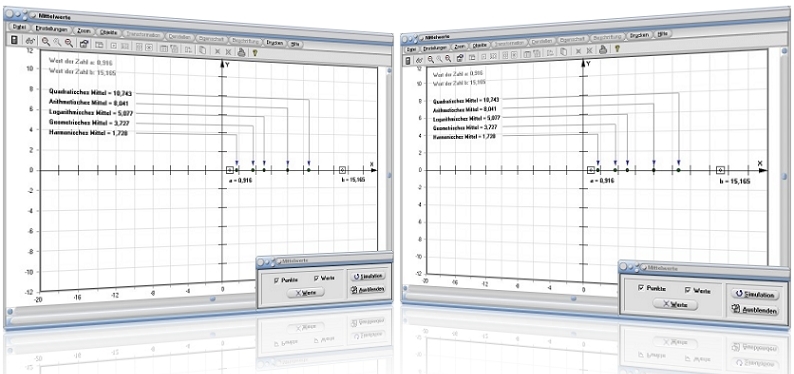The height and width of the screenshot is (374, 794).
Task: Zoom in using left window magnifier-plus icon
Action: tap(46, 42)
